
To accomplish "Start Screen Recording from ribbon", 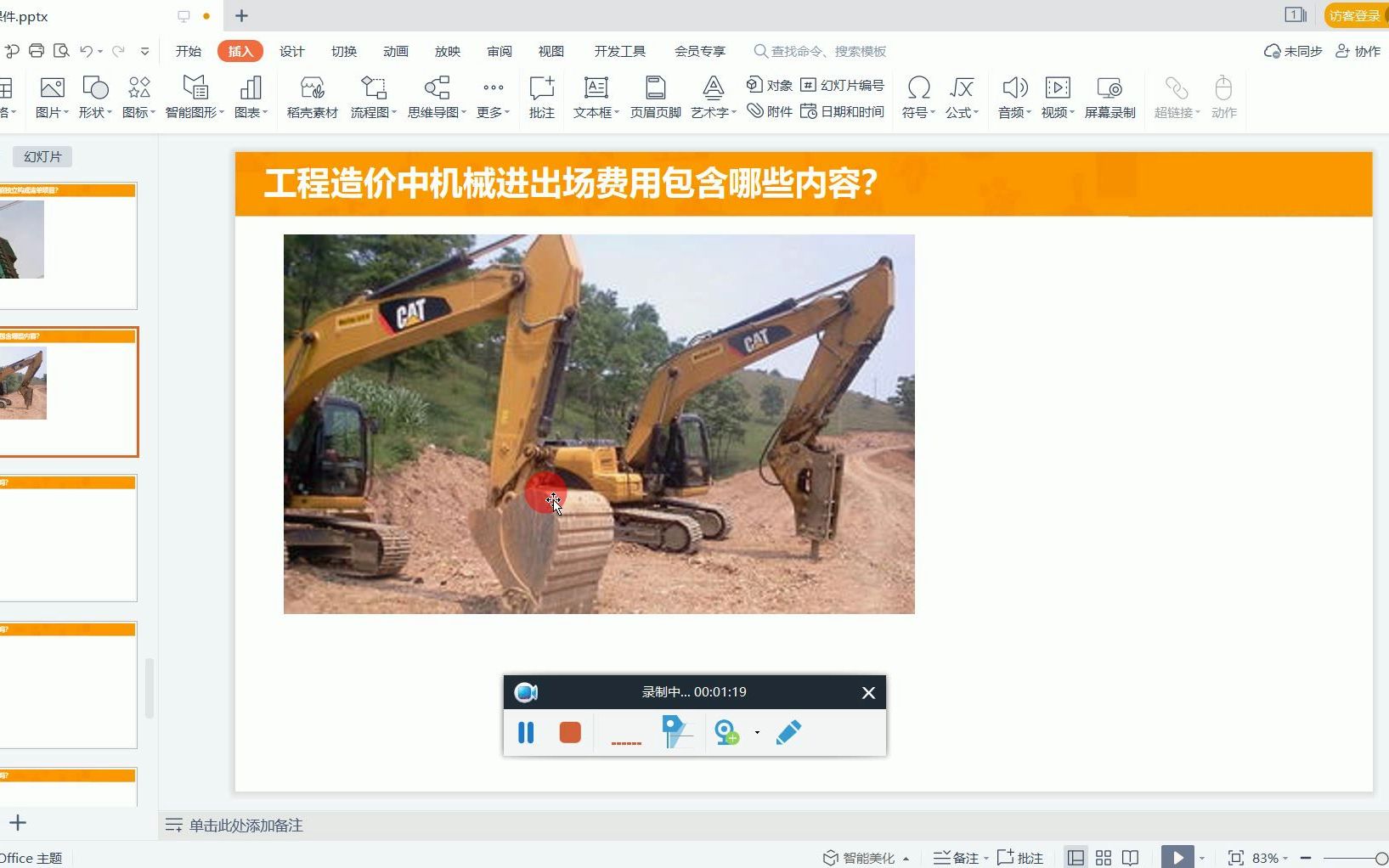I will pos(1110,97).
